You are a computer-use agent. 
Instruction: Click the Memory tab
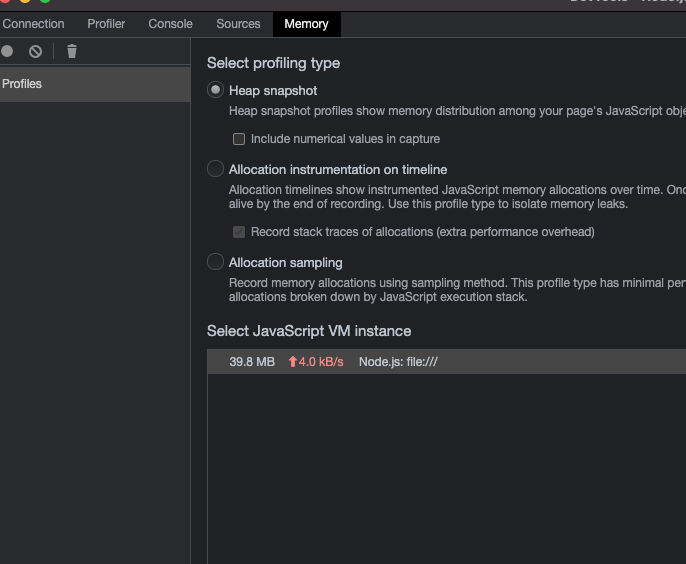tap(306, 24)
